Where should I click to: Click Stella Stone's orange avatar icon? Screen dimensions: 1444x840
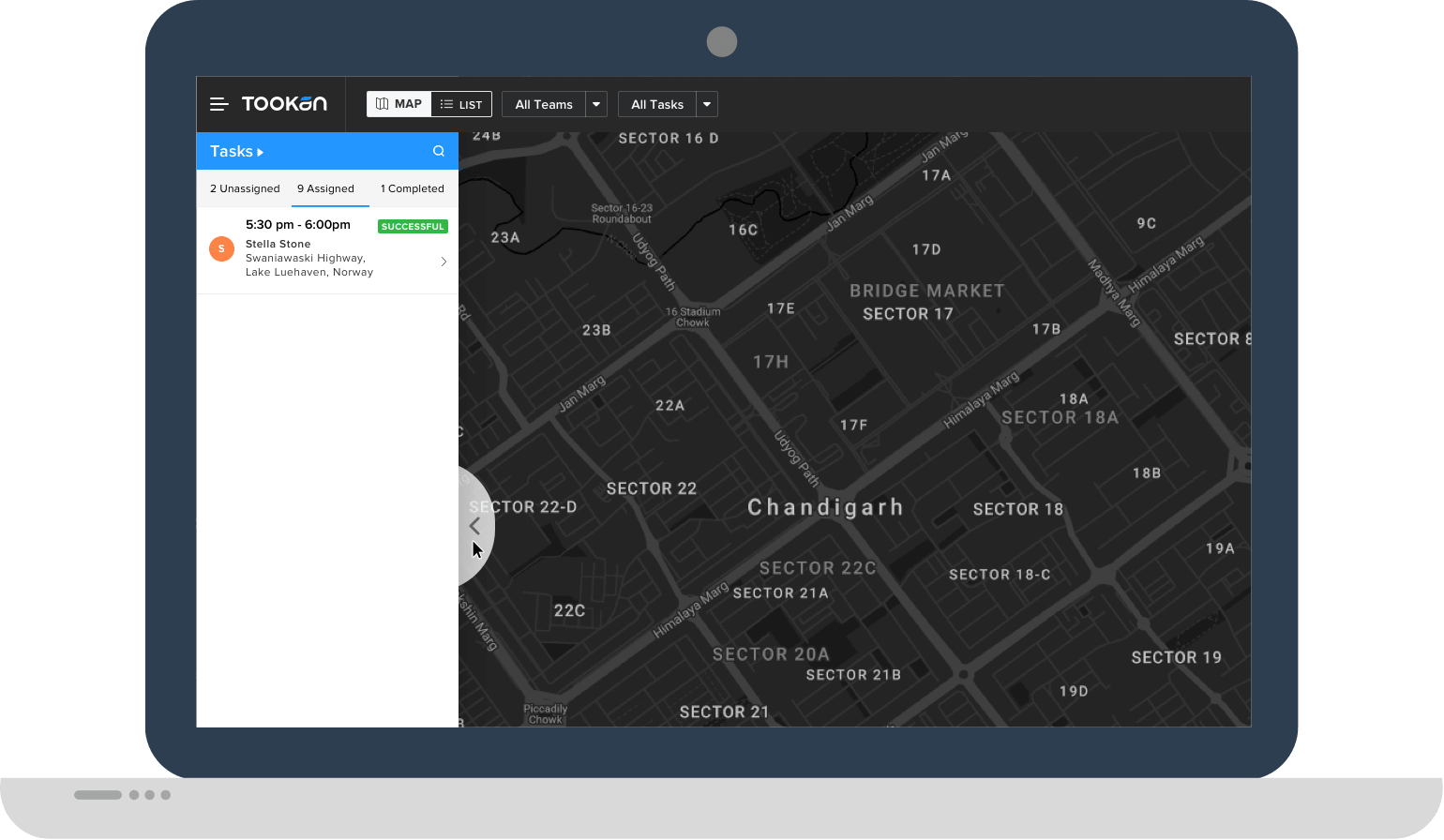[x=221, y=248]
